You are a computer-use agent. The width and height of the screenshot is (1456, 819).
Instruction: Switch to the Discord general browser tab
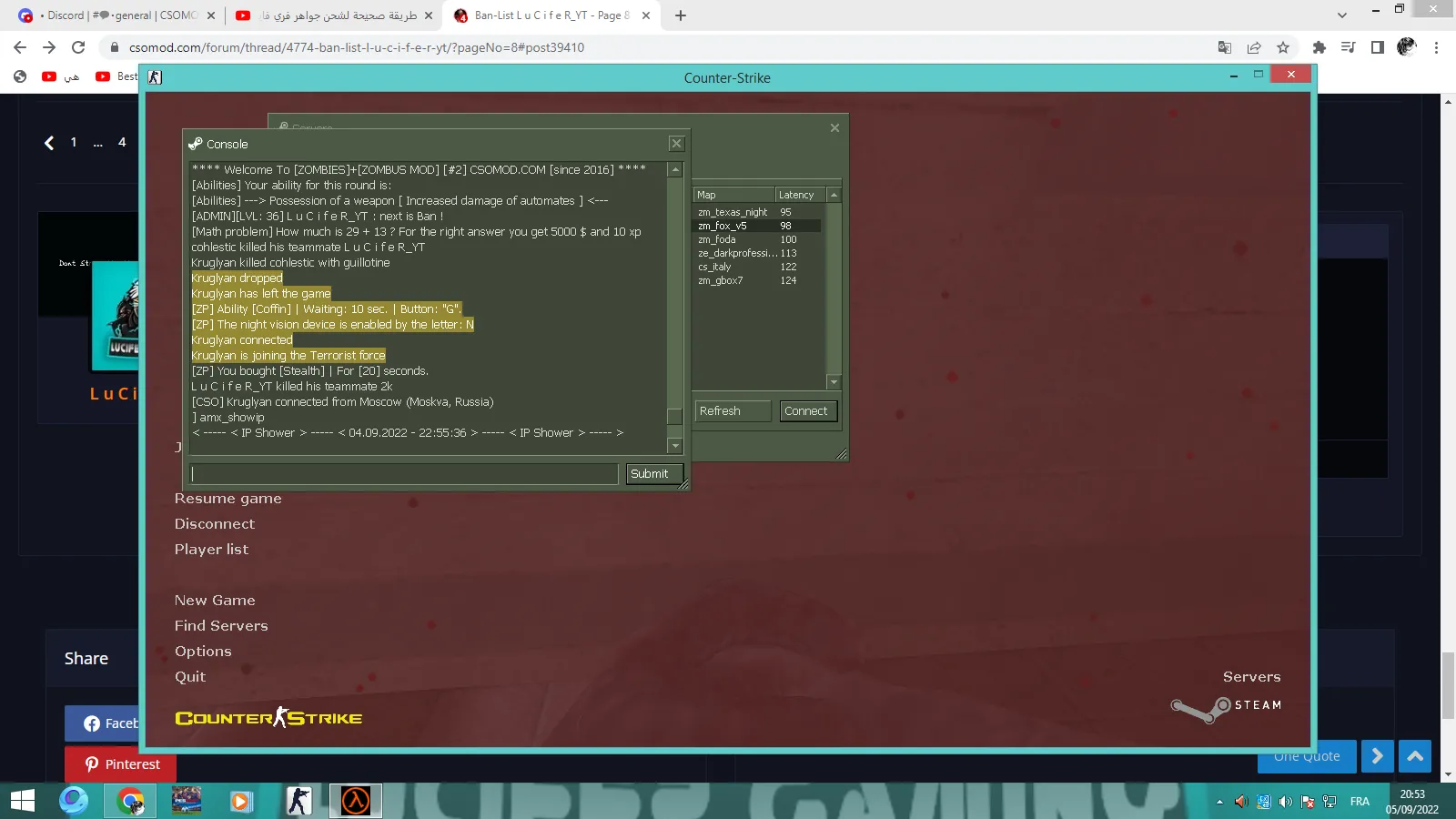tap(117, 15)
